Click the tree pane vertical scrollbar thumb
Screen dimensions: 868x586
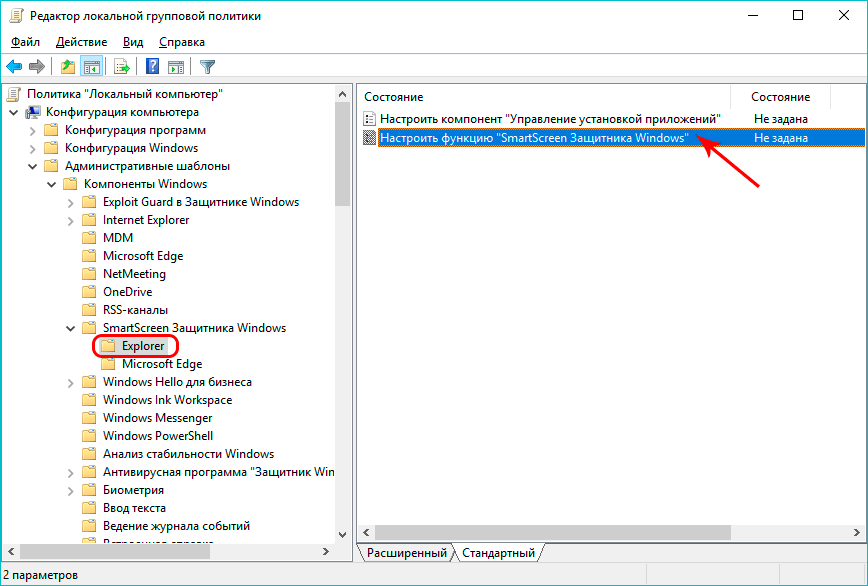tap(343, 153)
